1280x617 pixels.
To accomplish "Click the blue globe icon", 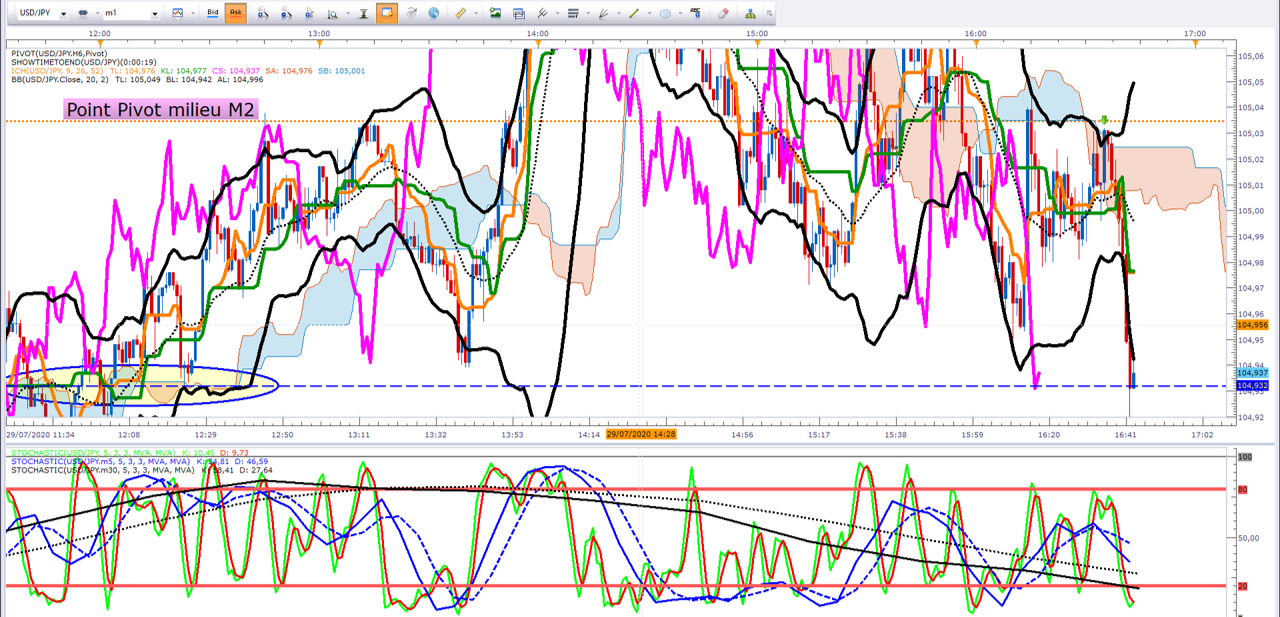I will [434, 13].
